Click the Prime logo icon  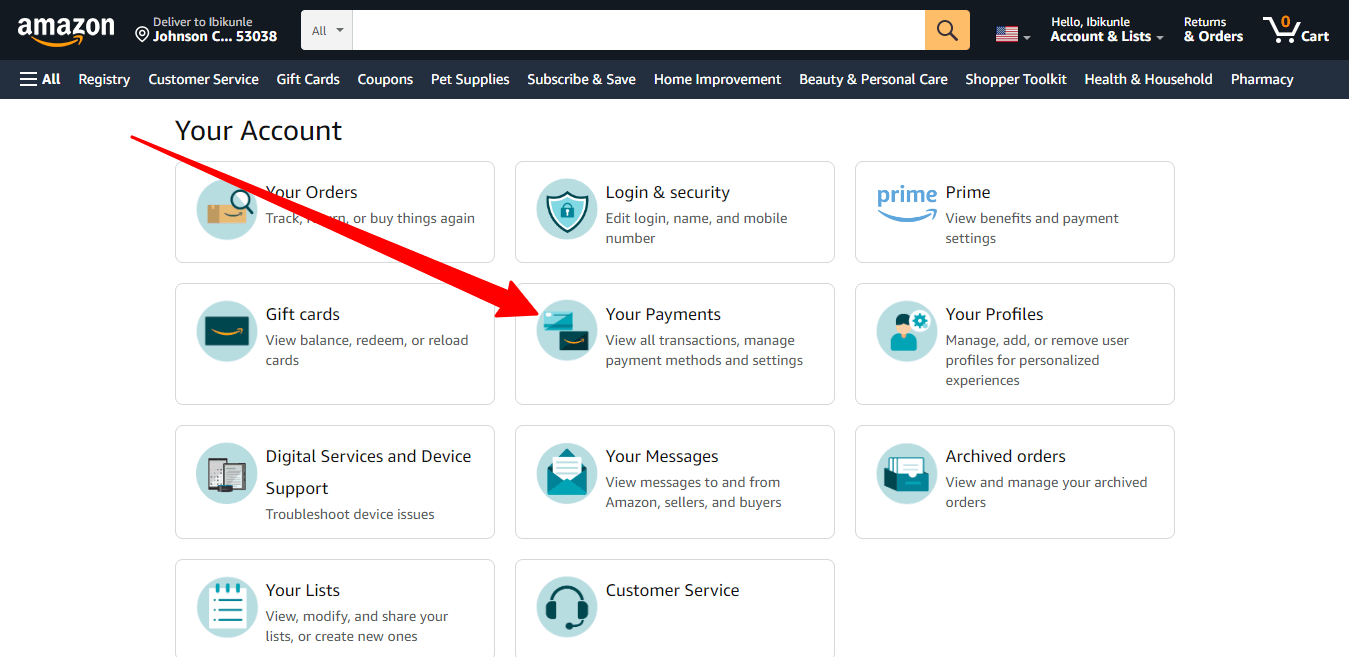[x=907, y=203]
